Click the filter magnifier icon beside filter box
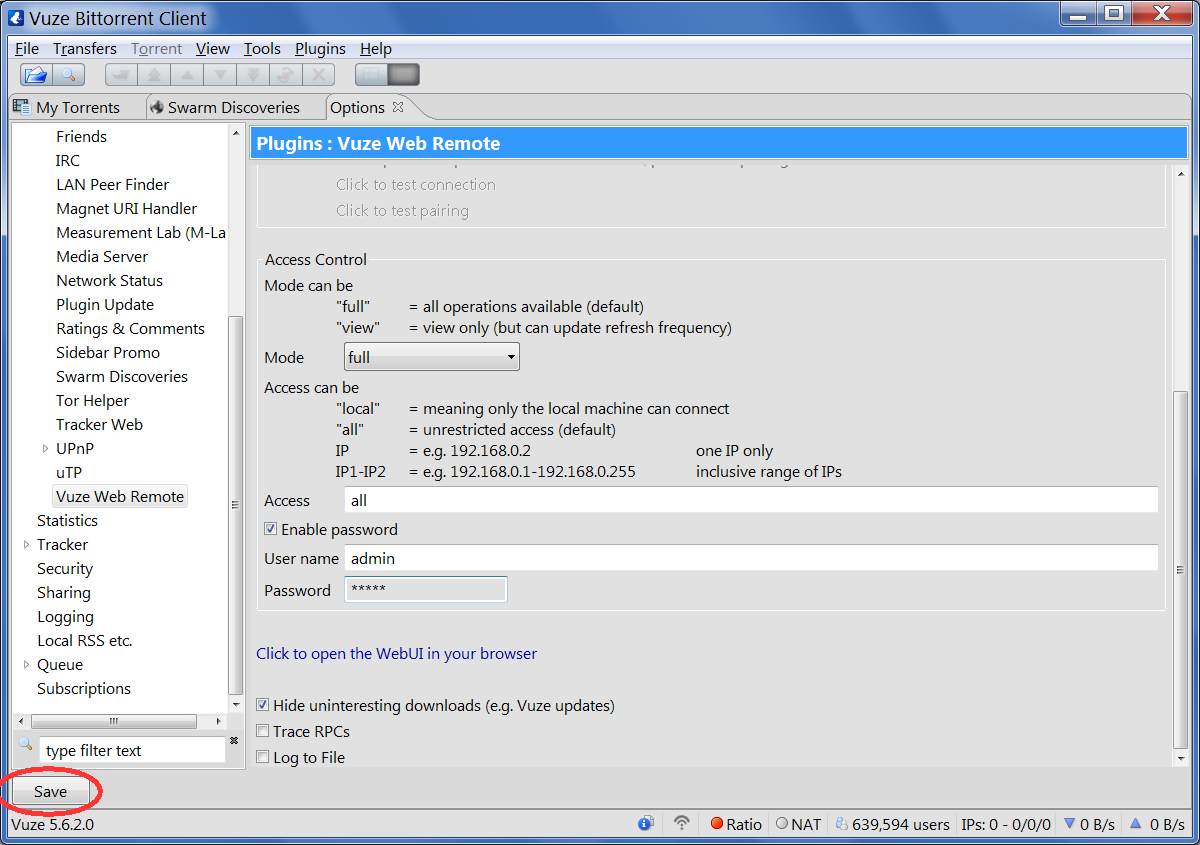 (26, 745)
